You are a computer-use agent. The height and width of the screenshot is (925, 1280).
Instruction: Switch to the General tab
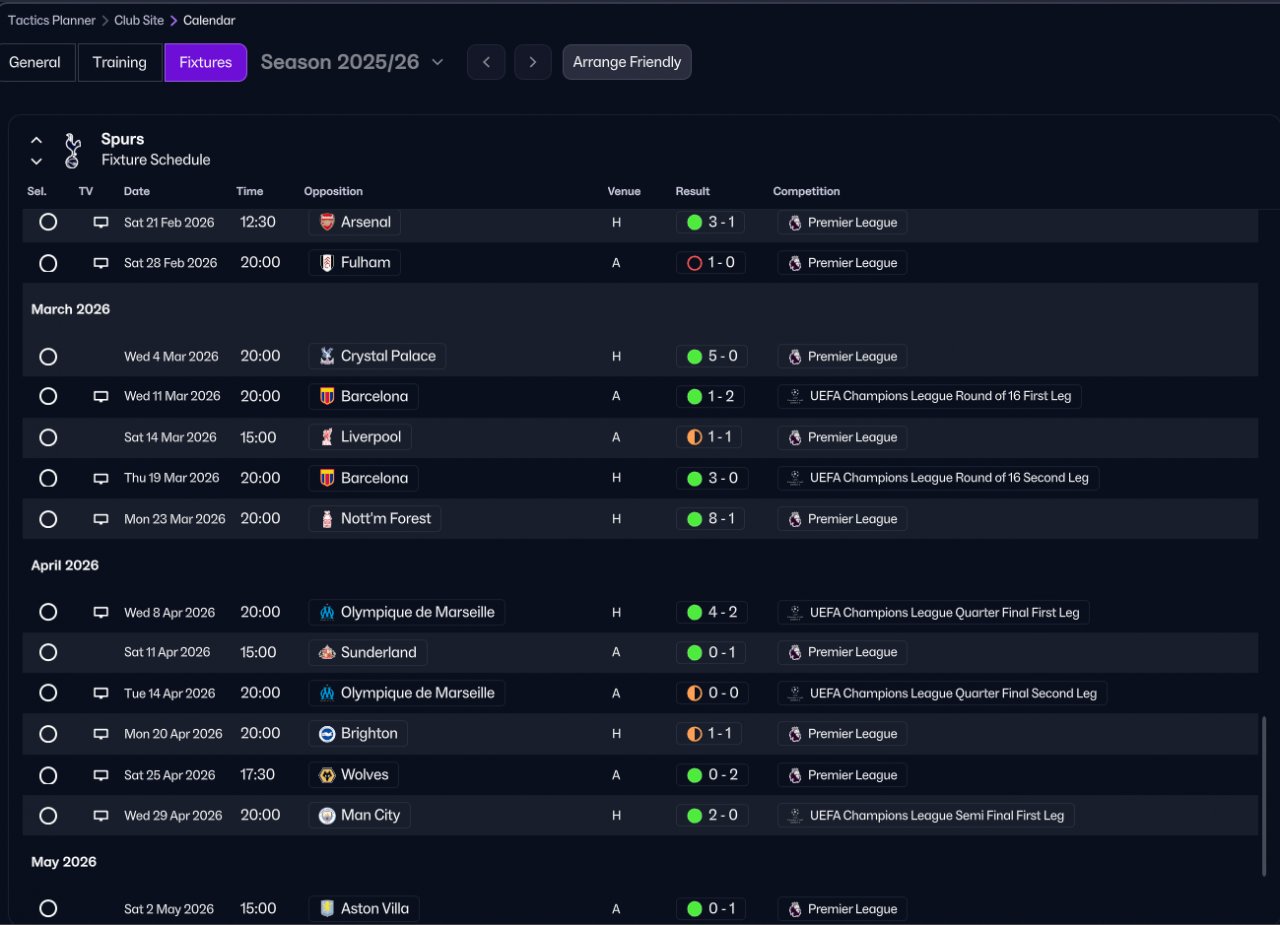click(35, 62)
